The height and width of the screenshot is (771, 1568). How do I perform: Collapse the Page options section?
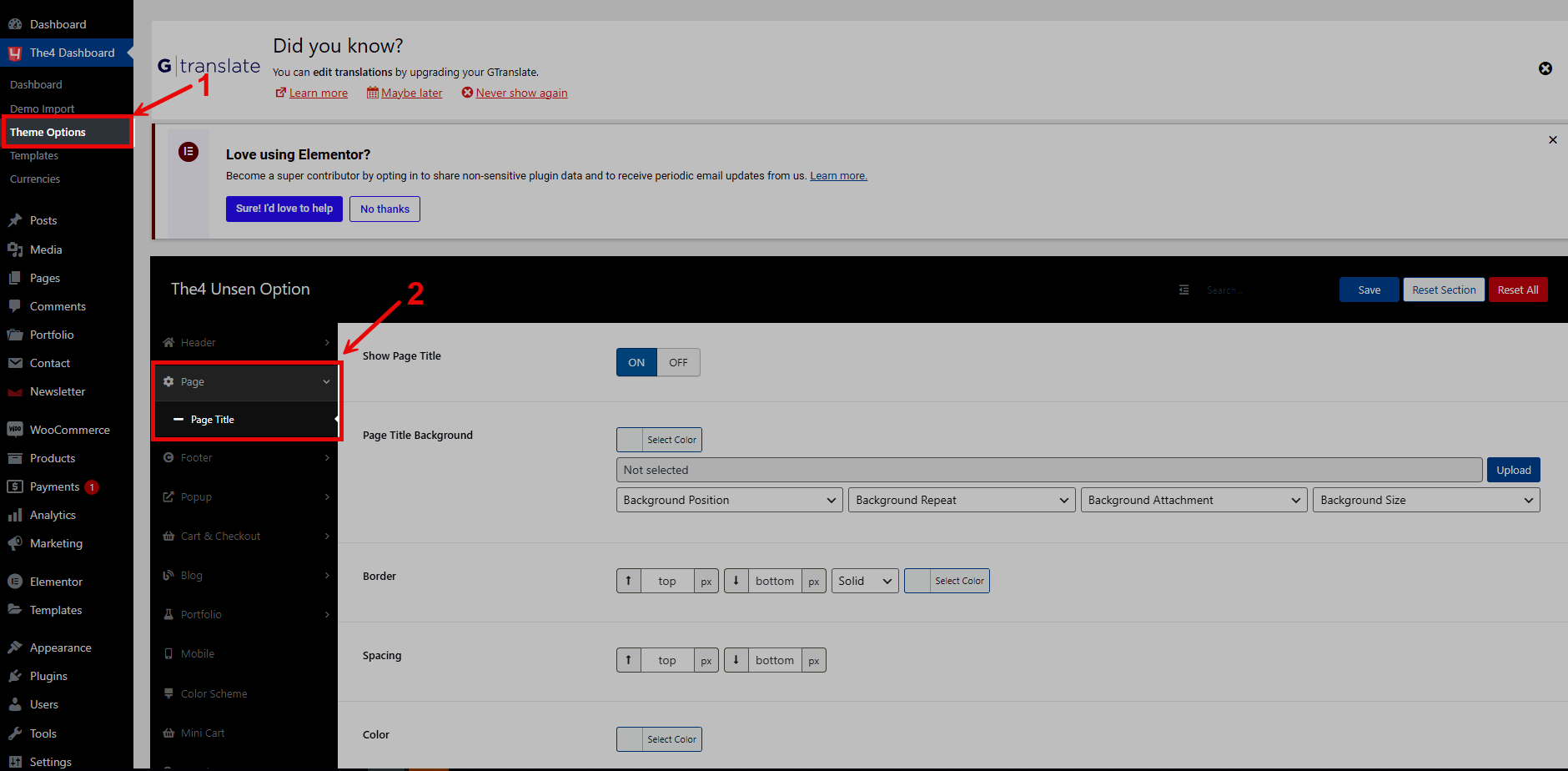246,381
